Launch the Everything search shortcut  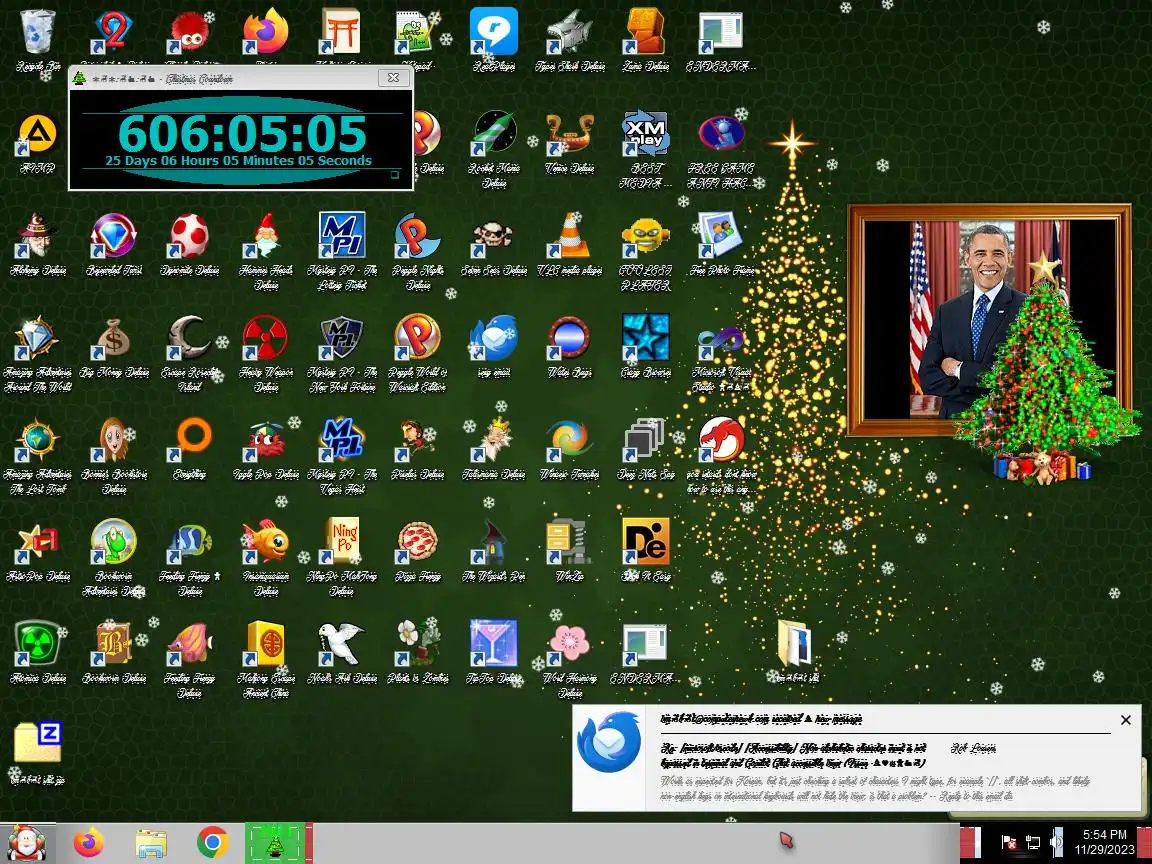point(190,441)
